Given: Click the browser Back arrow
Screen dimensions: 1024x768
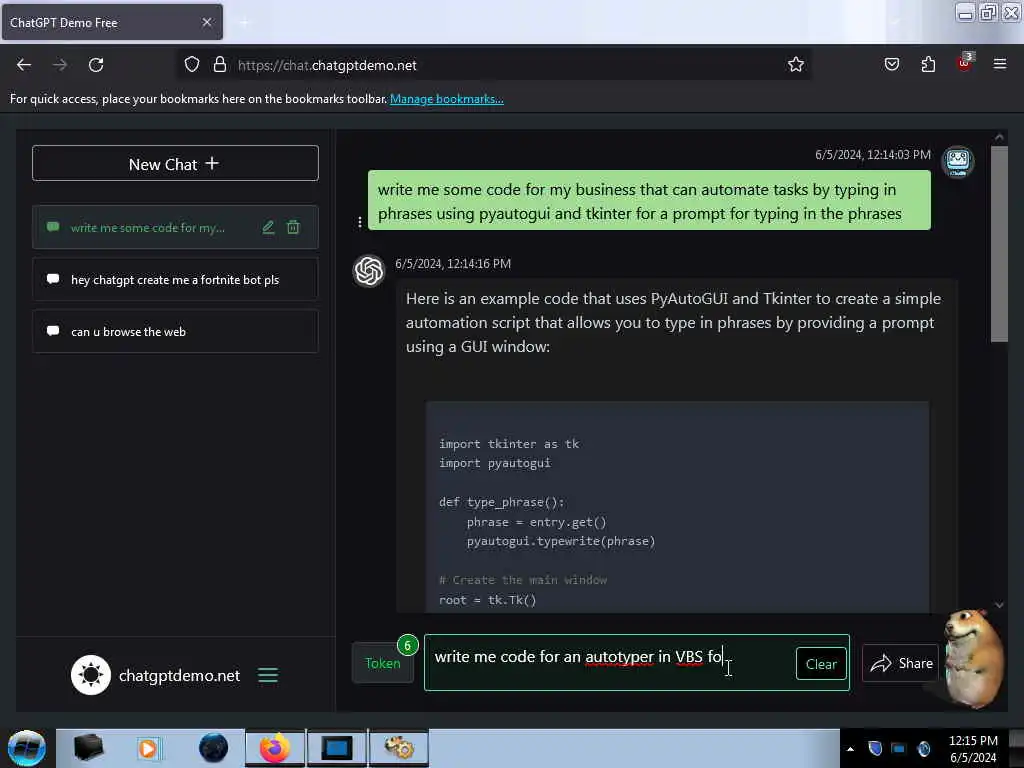Looking at the screenshot, I should pyautogui.click(x=24, y=65).
